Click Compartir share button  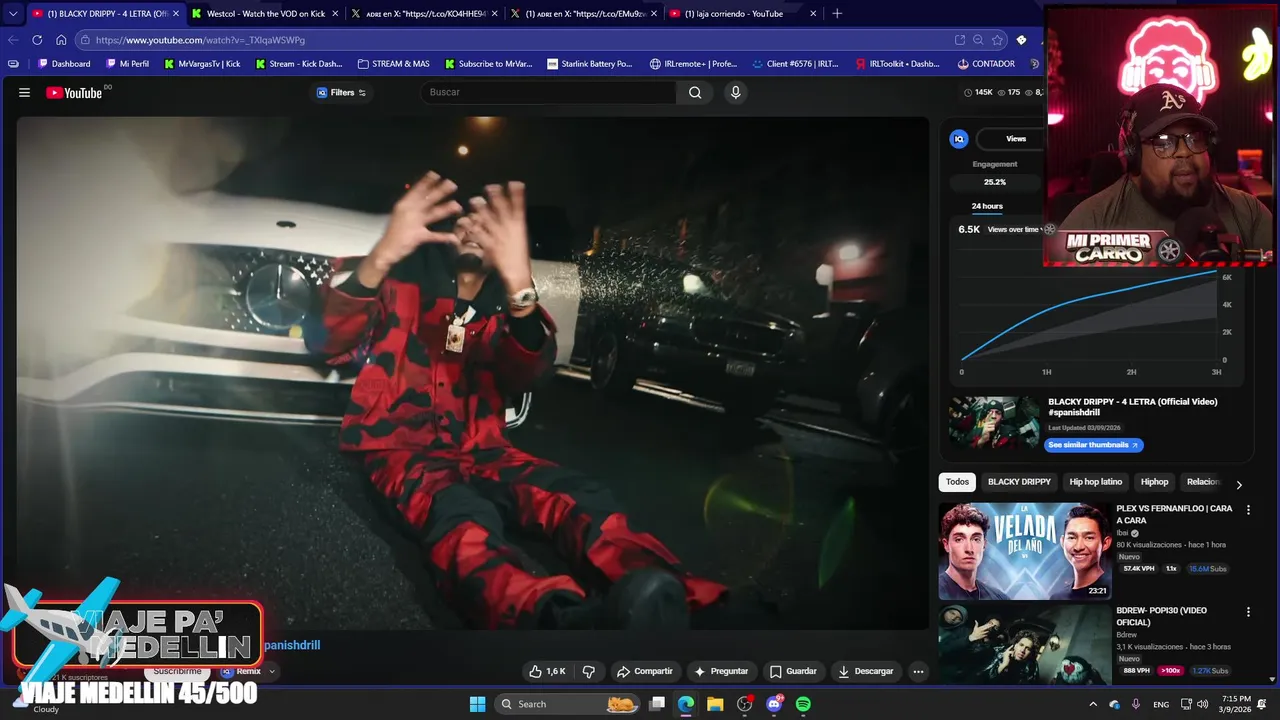pos(644,671)
